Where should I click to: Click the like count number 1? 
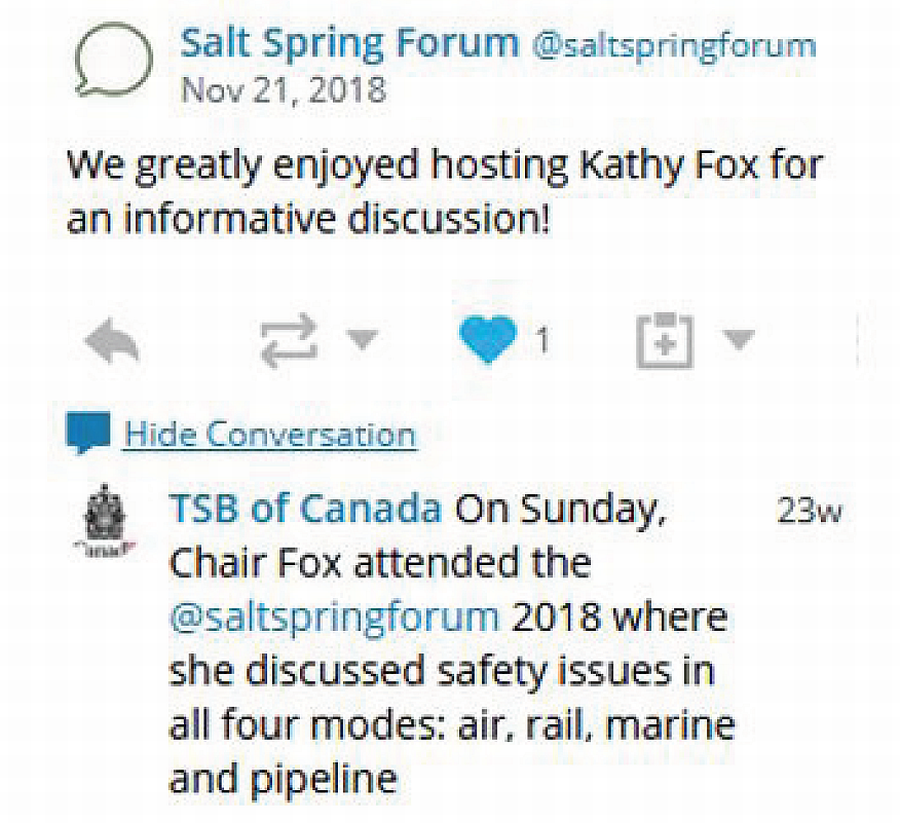click(541, 343)
